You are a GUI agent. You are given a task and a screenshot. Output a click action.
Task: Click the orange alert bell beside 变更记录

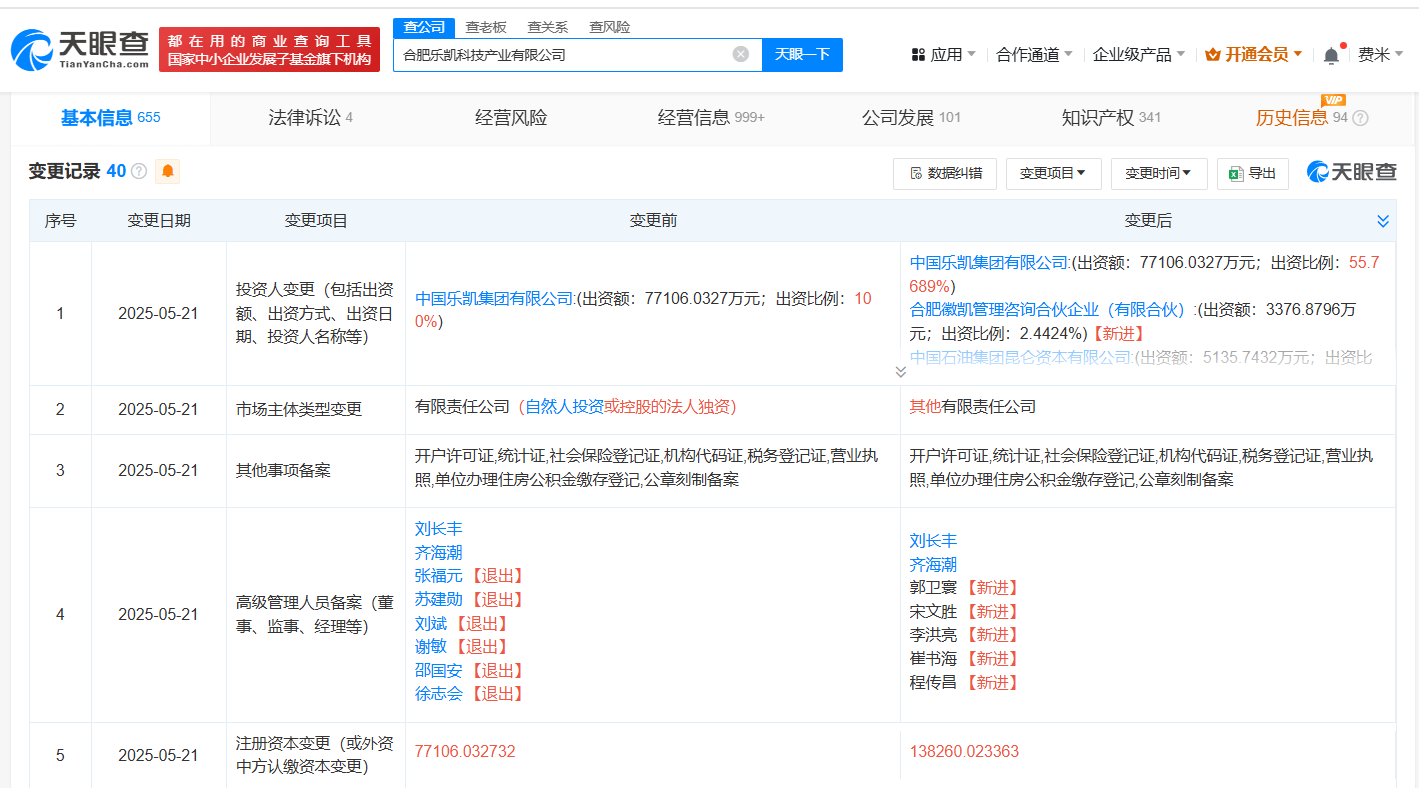(167, 171)
